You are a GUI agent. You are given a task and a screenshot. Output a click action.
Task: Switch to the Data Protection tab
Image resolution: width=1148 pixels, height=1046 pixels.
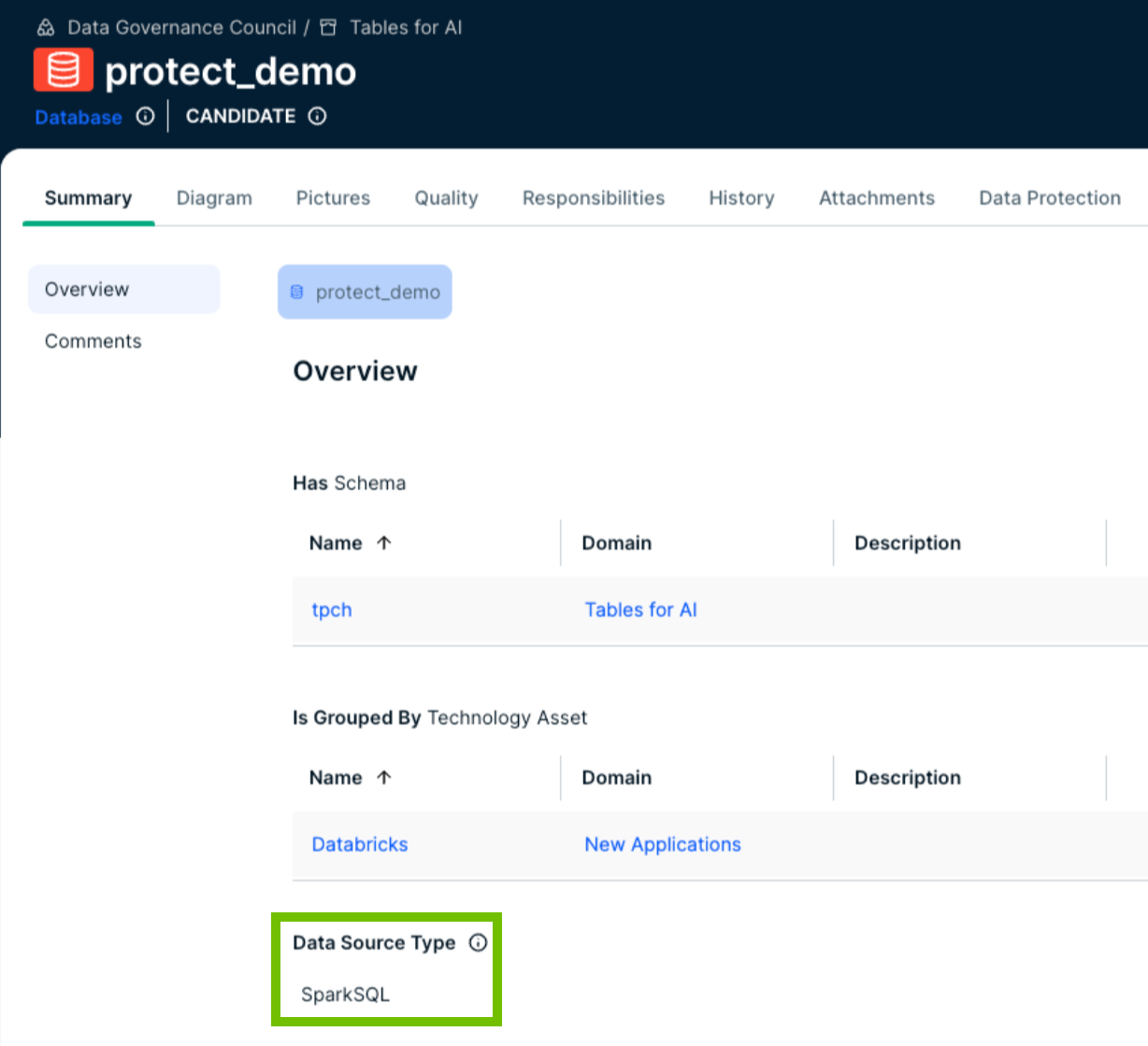pyautogui.click(x=1049, y=198)
